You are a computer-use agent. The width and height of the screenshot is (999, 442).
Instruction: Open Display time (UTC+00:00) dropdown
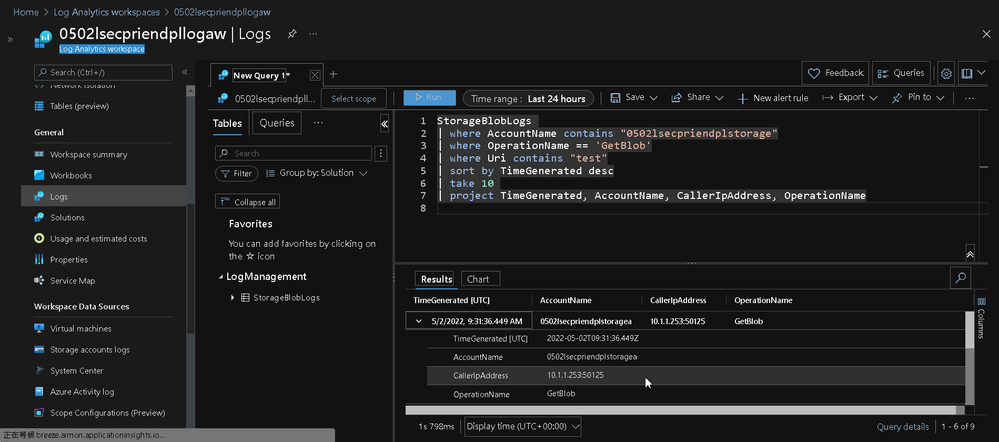[522, 426]
